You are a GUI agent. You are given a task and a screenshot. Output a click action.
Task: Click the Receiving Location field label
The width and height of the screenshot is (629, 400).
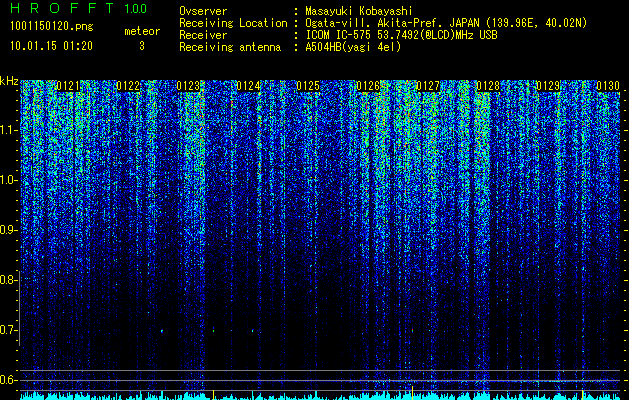233,23
